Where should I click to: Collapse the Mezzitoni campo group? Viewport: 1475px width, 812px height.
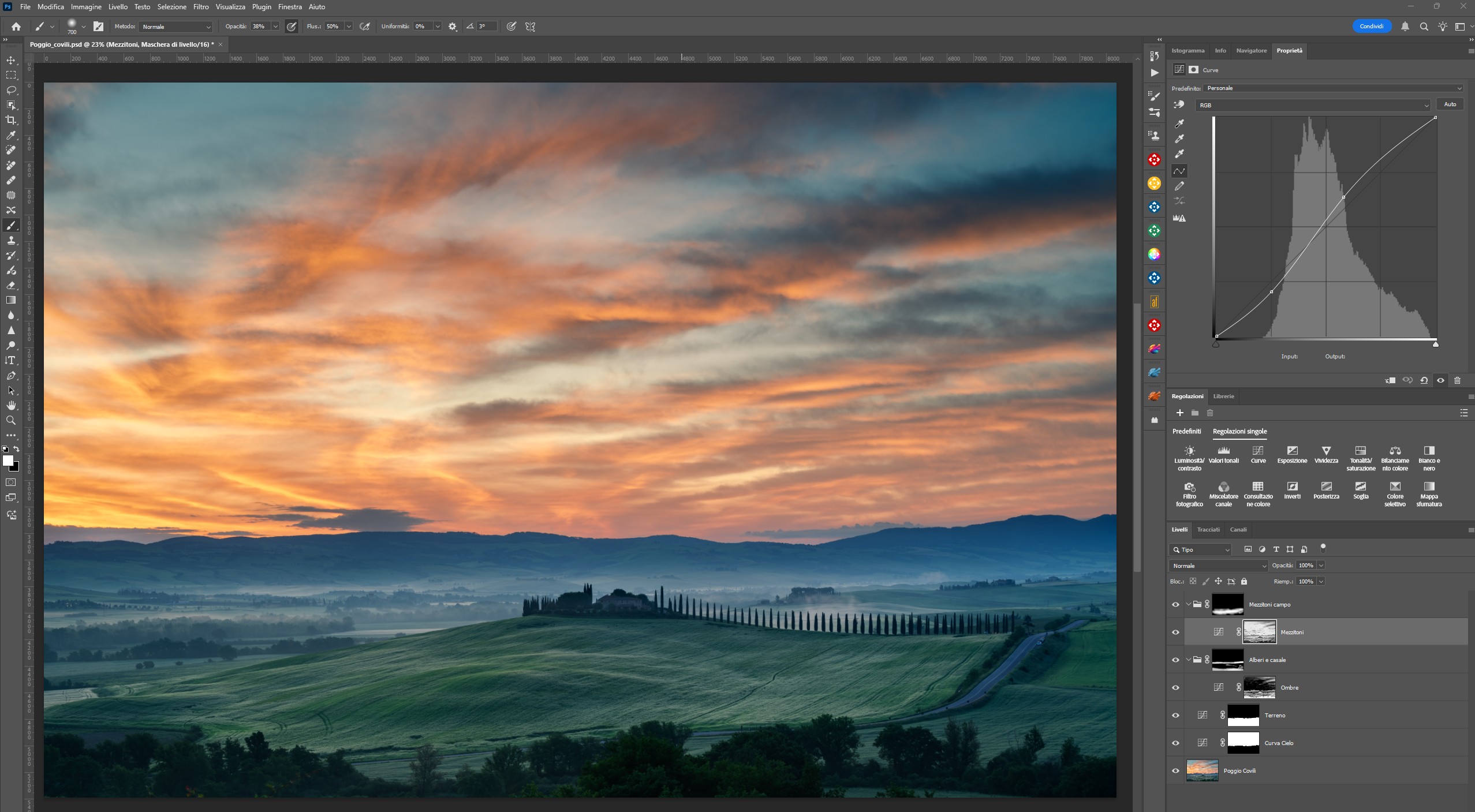click(x=1189, y=604)
